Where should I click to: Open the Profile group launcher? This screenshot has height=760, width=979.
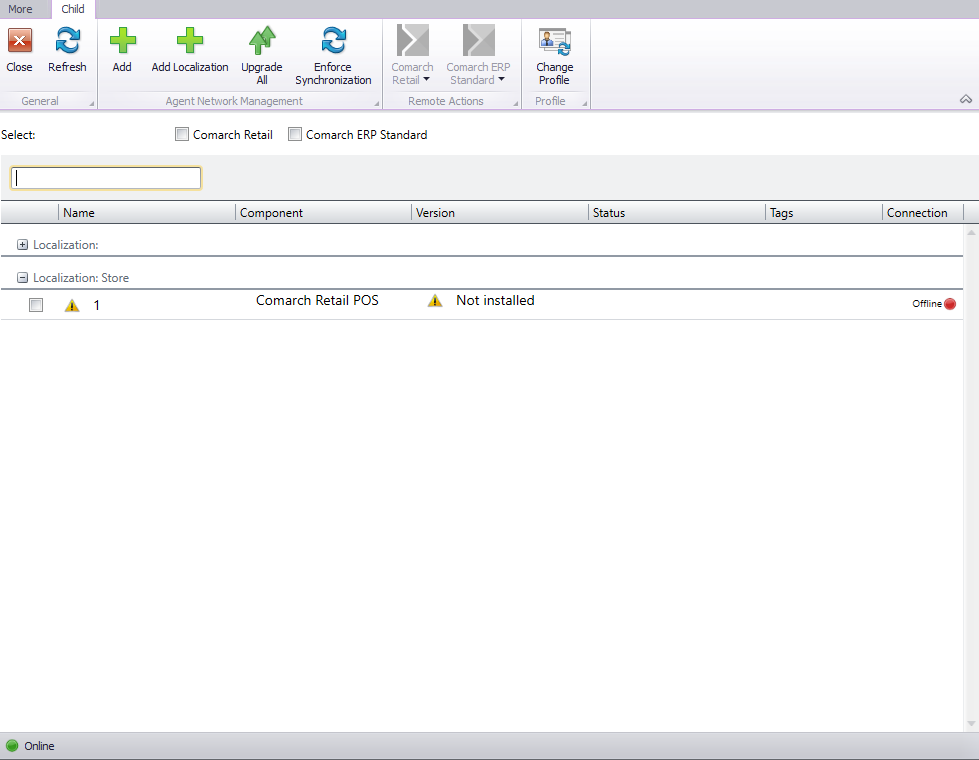[x=585, y=104]
